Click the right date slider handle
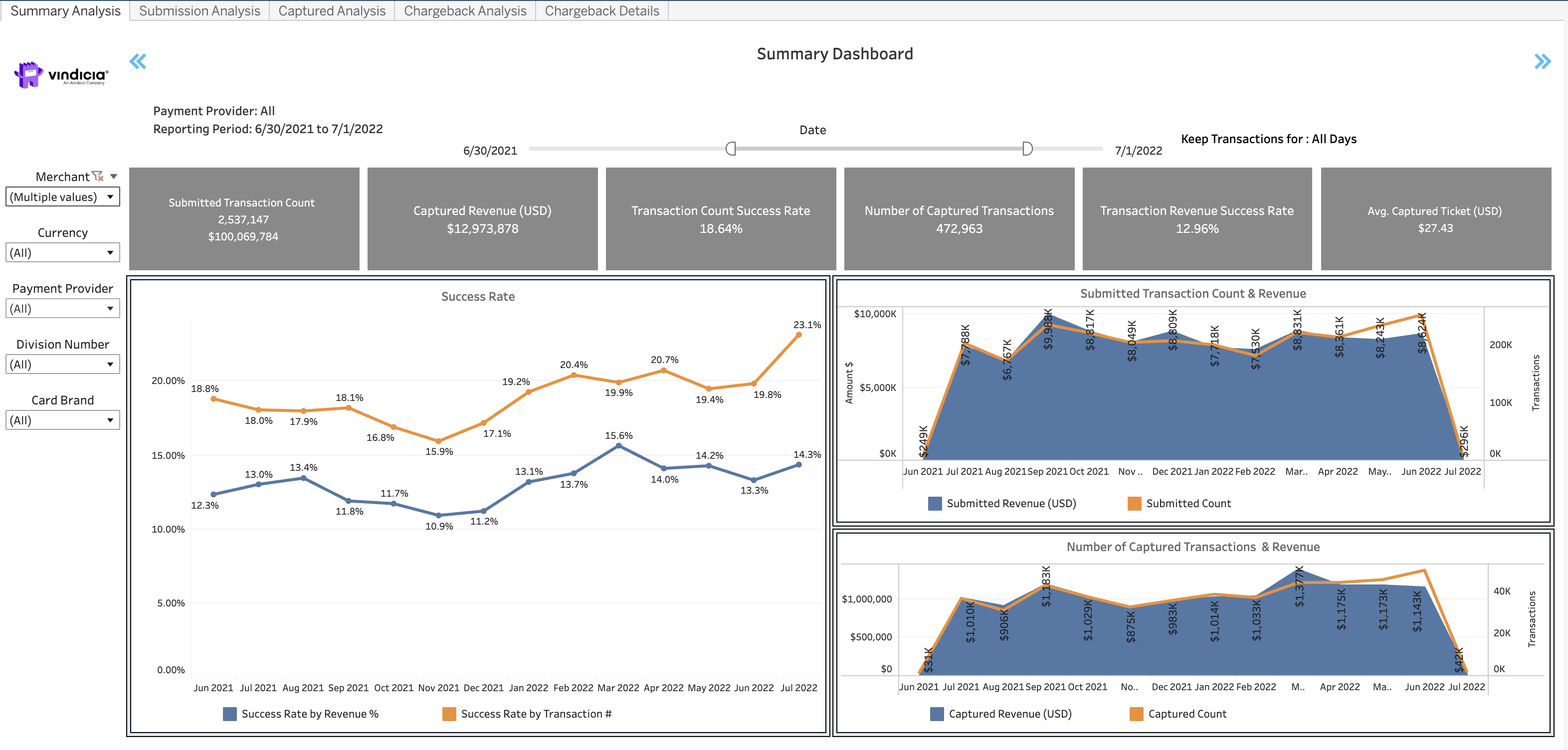1568x750 pixels. (x=1027, y=149)
